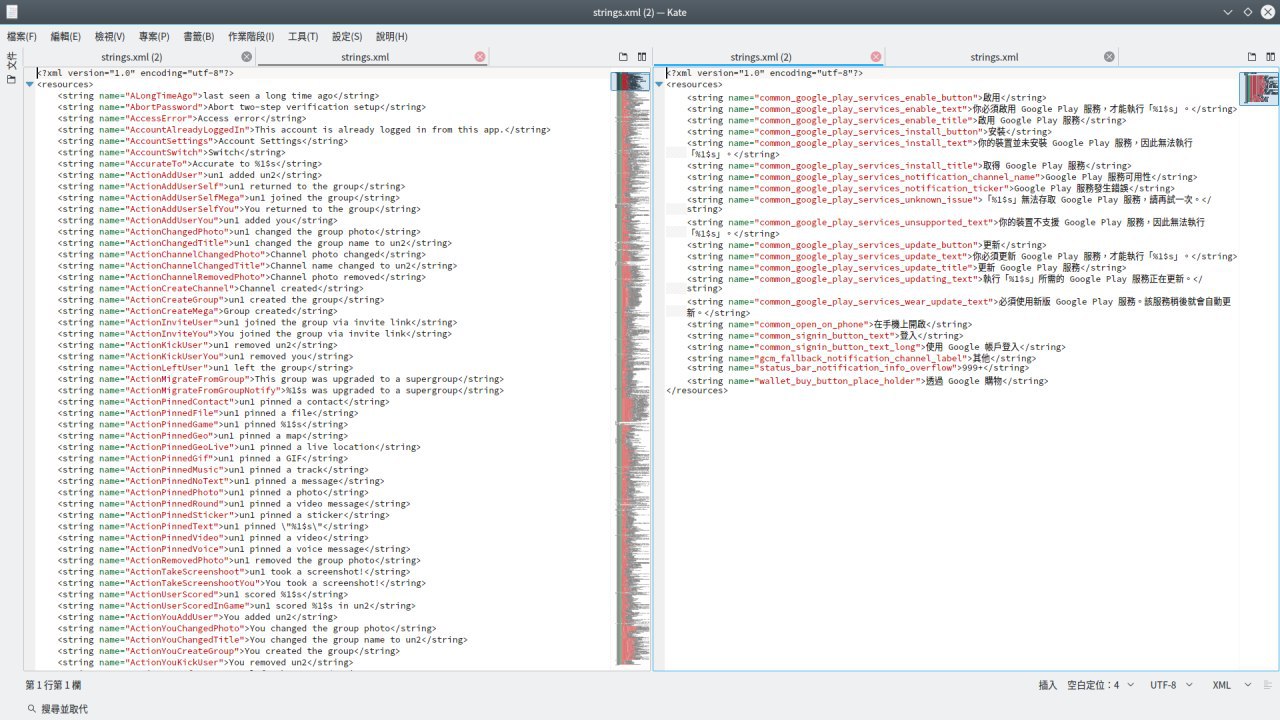Image resolution: width=1280 pixels, height=720 pixels.
Task: Switch to strings.xml tab in right pane
Action: pyautogui.click(x=994, y=57)
